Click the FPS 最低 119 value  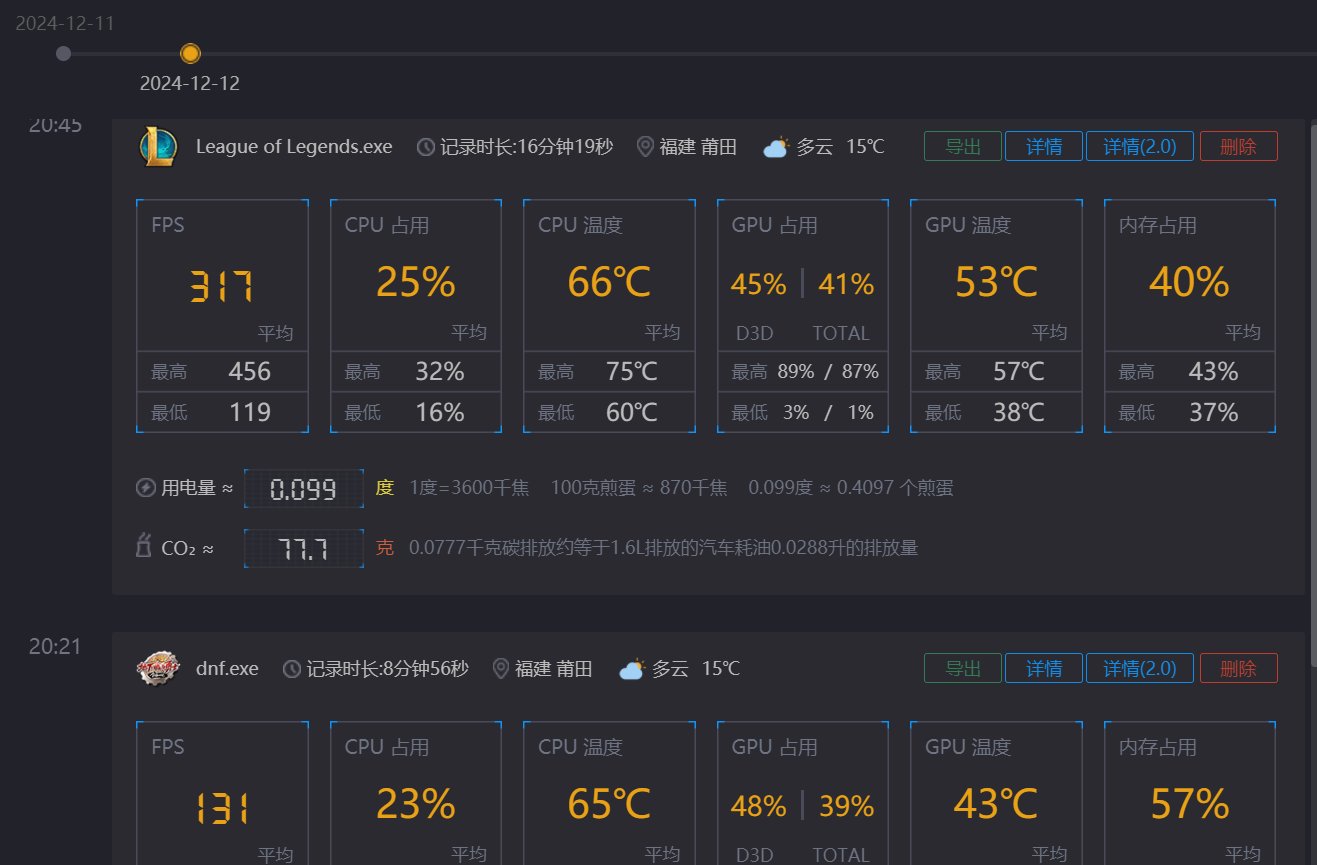249,412
